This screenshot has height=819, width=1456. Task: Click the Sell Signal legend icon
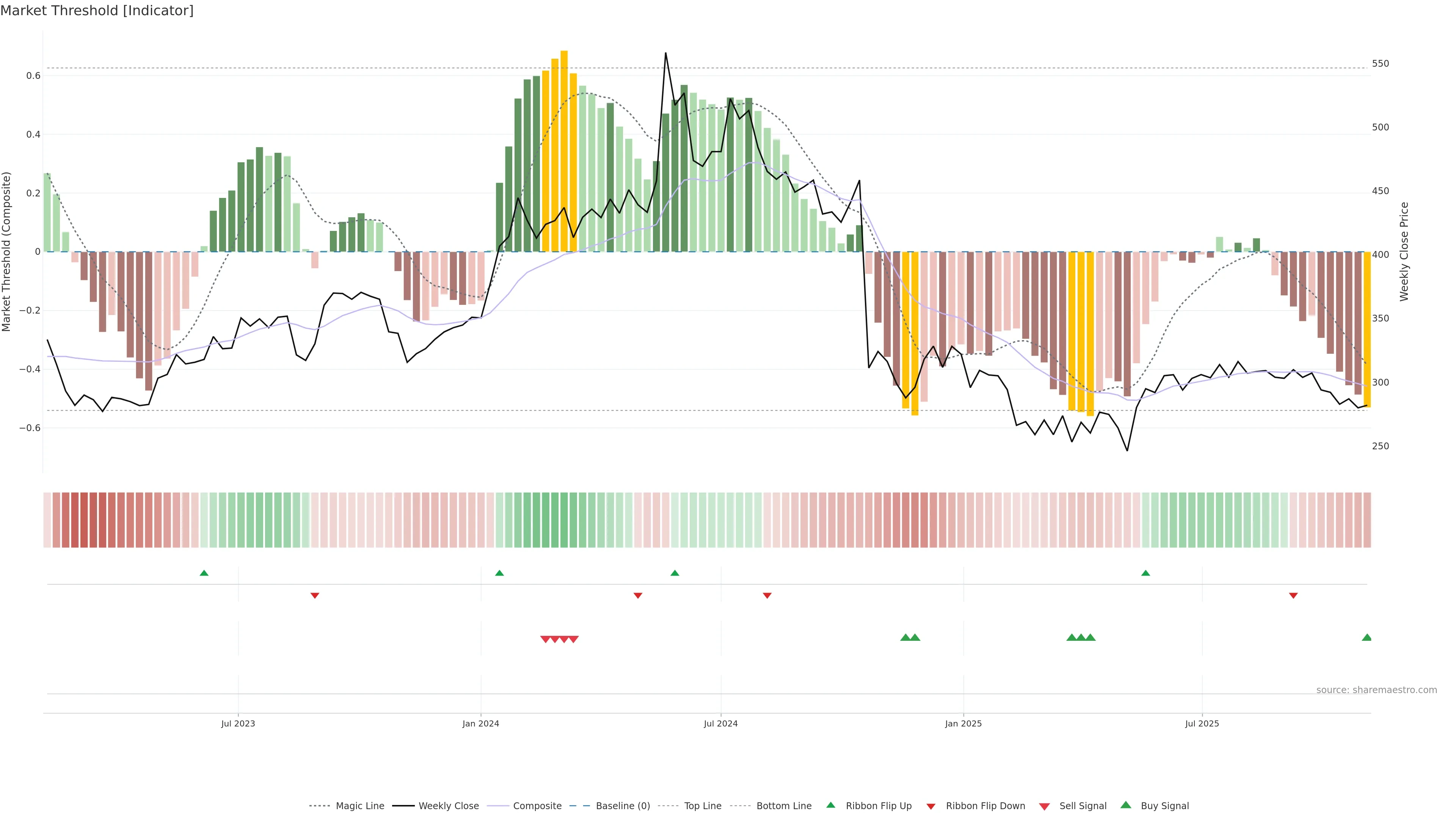pos(1045,806)
